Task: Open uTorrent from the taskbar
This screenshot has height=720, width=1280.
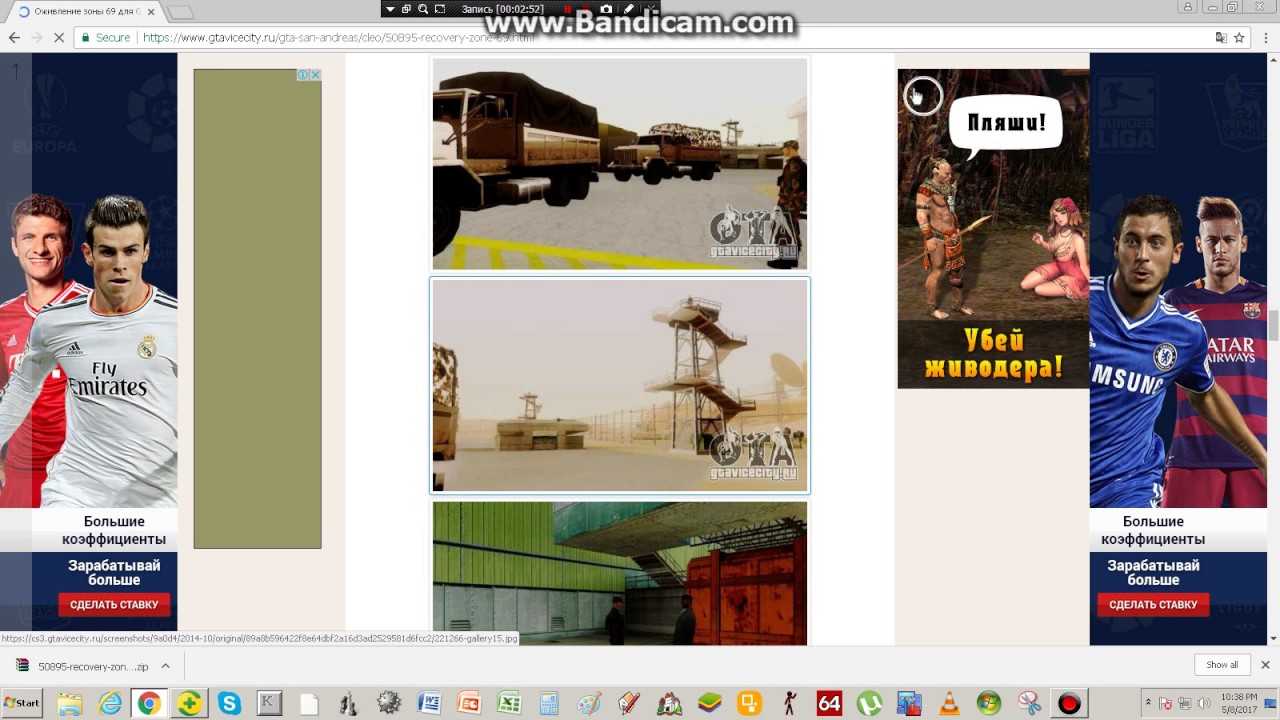Action: (869, 703)
